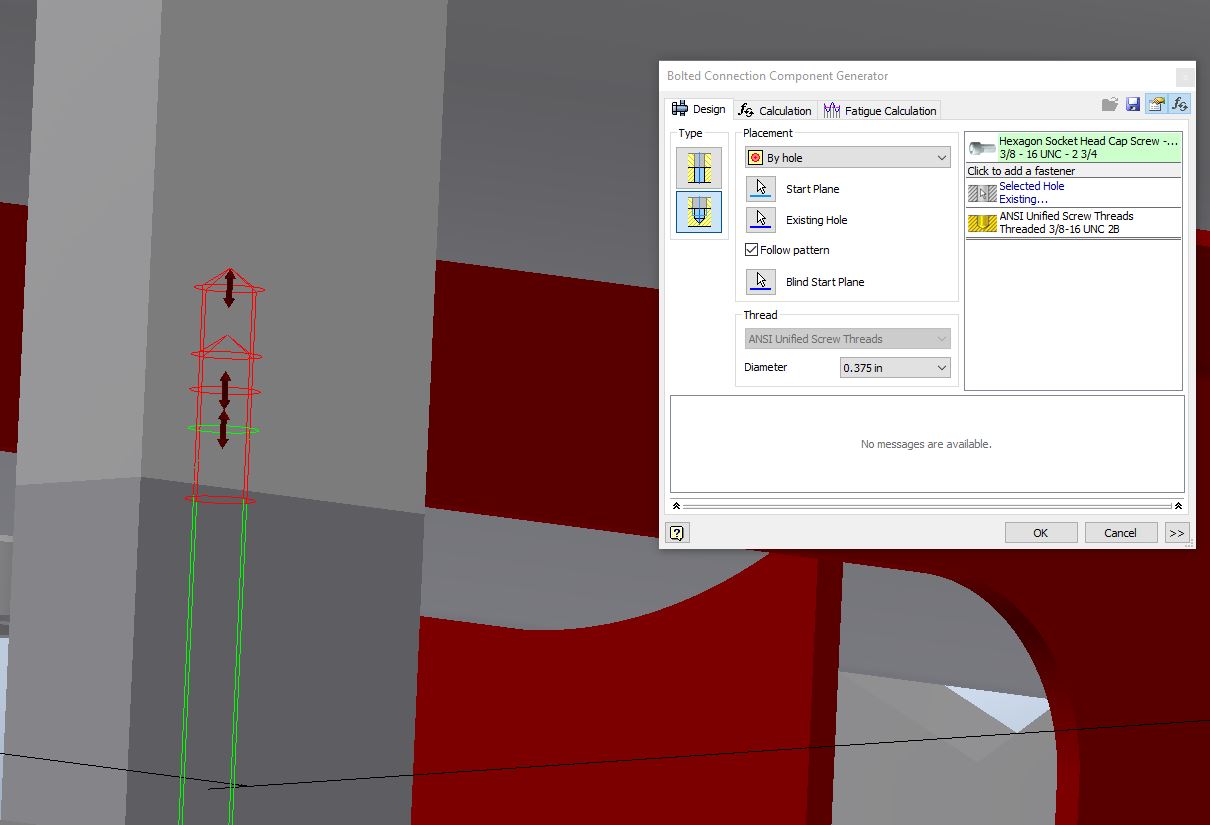Open a bolted connection with the folder icon
The width and height of the screenshot is (1210, 825).
coord(1111,103)
